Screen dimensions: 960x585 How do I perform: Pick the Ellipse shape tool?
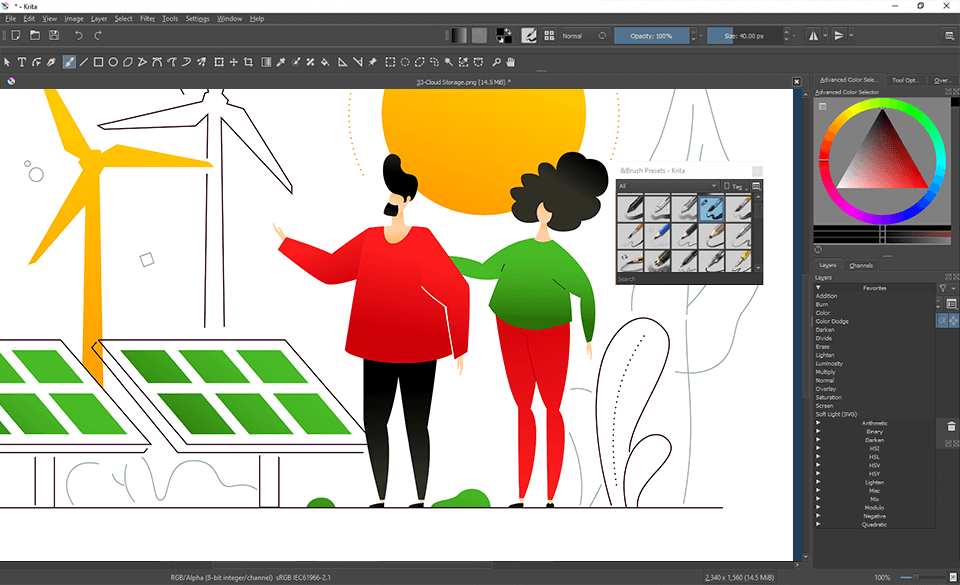114,62
